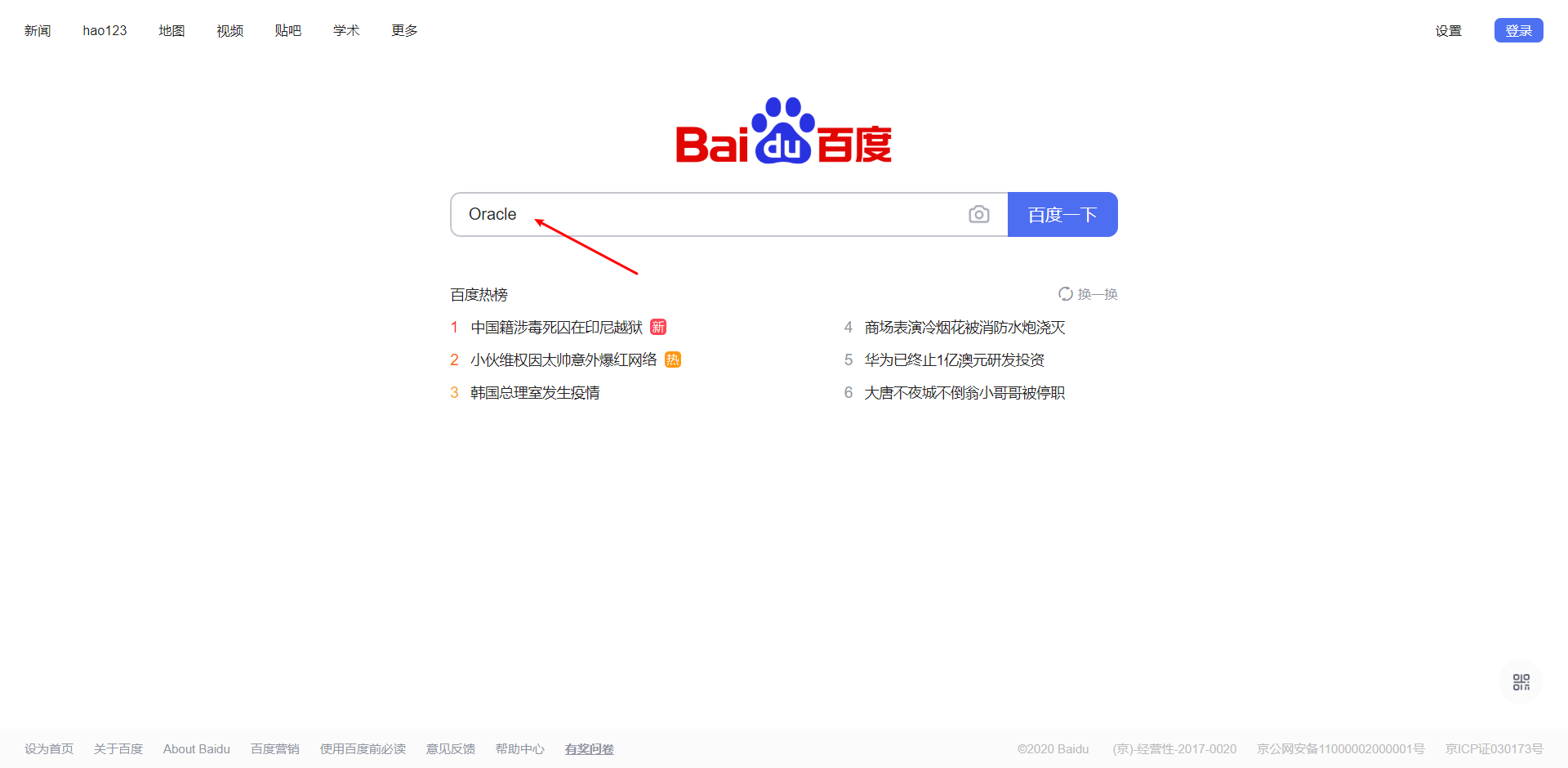Screen dimensions: 1568x768
Task: Click the 百度一下 search button
Action: (x=1062, y=215)
